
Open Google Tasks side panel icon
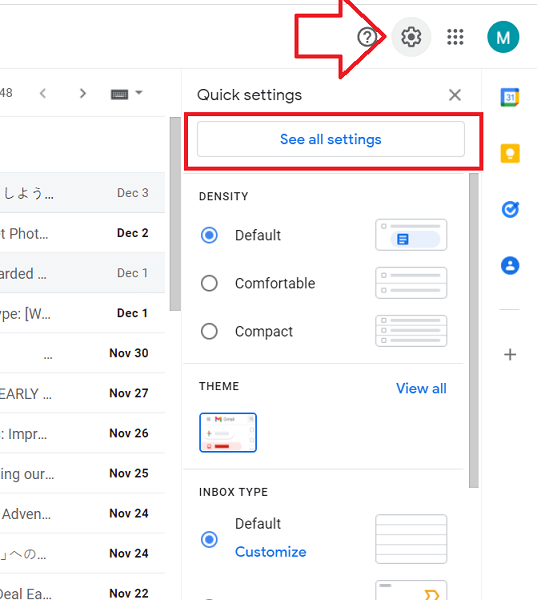510,209
